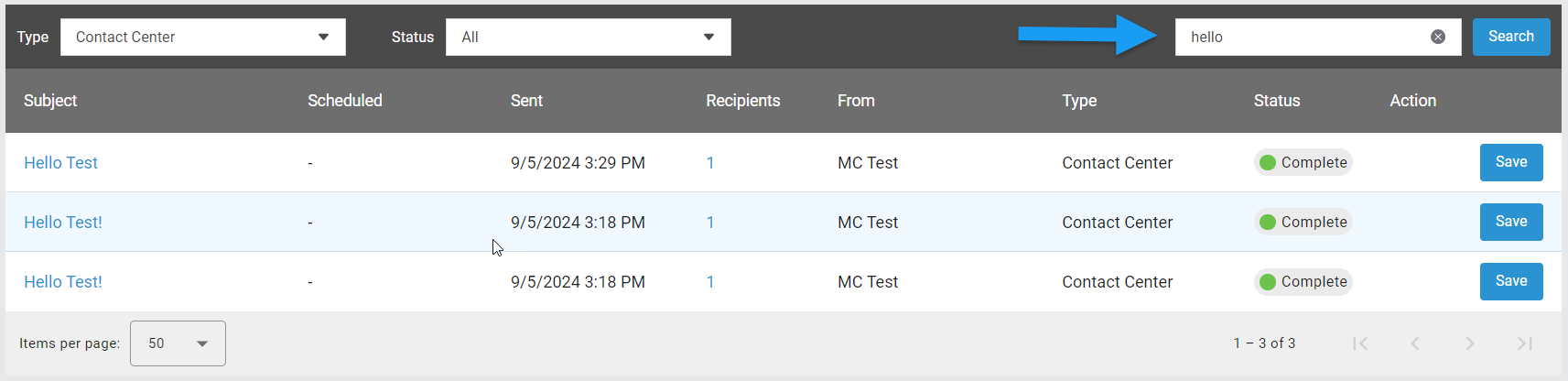
Task: Save the last Hello Test! row
Action: (x=1511, y=281)
